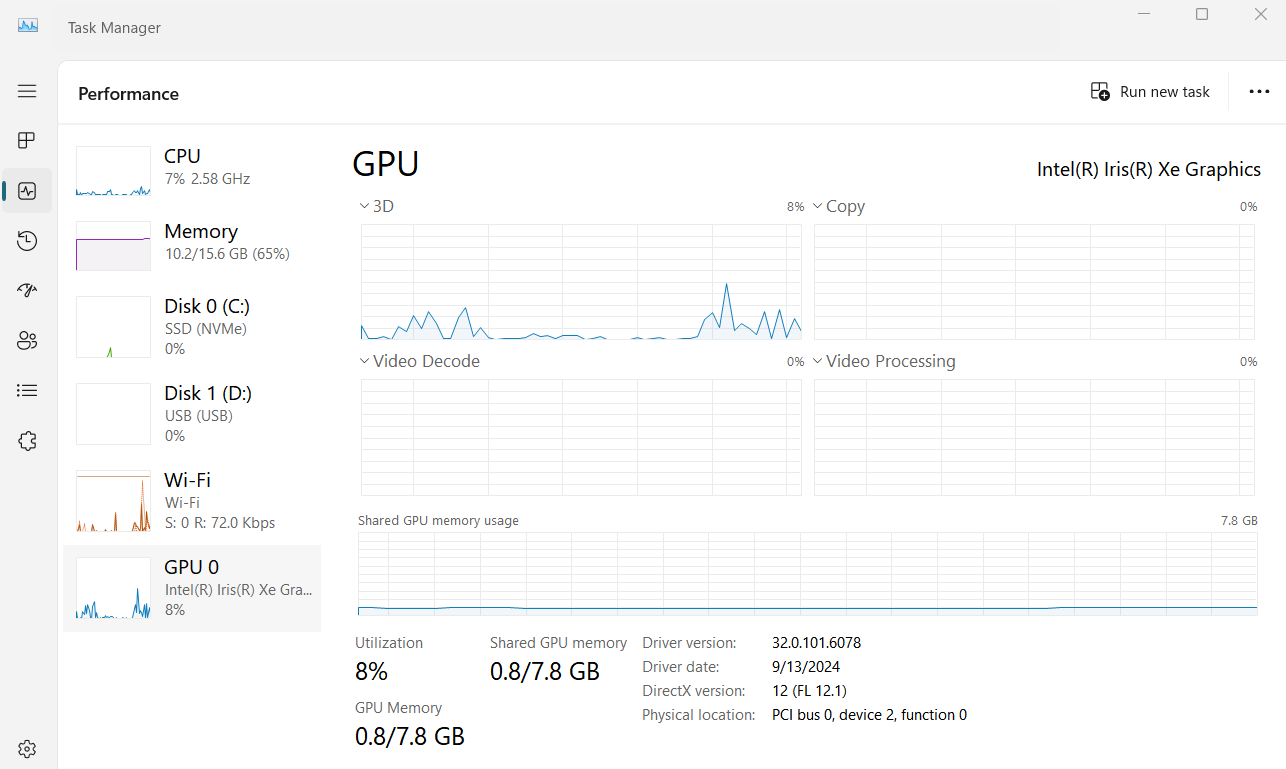This screenshot has height=769, width=1286.
Task: Click the Shared GPU memory value 0.8/7.8 GB
Action: (545, 671)
